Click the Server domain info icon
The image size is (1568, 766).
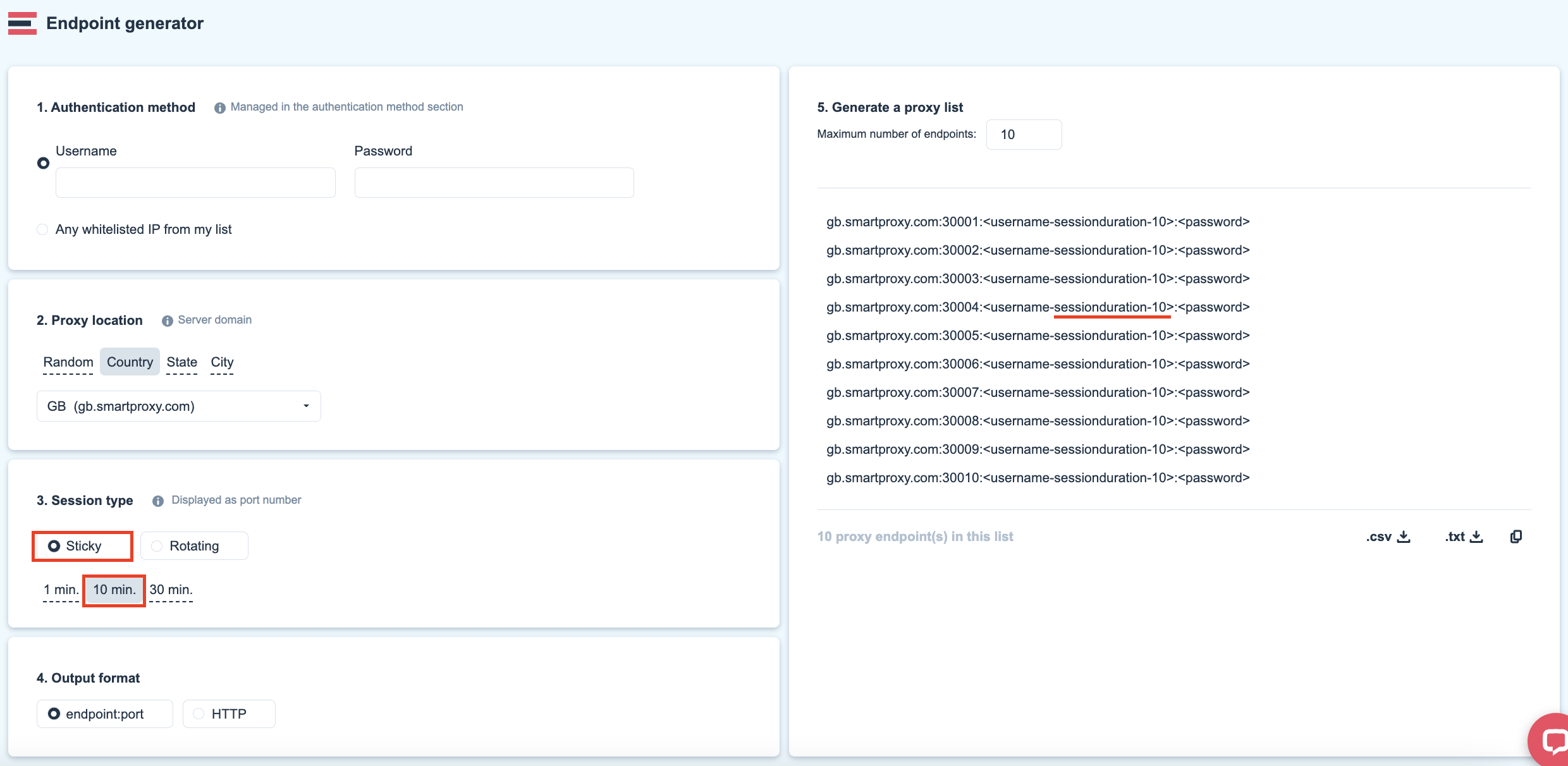click(x=167, y=321)
